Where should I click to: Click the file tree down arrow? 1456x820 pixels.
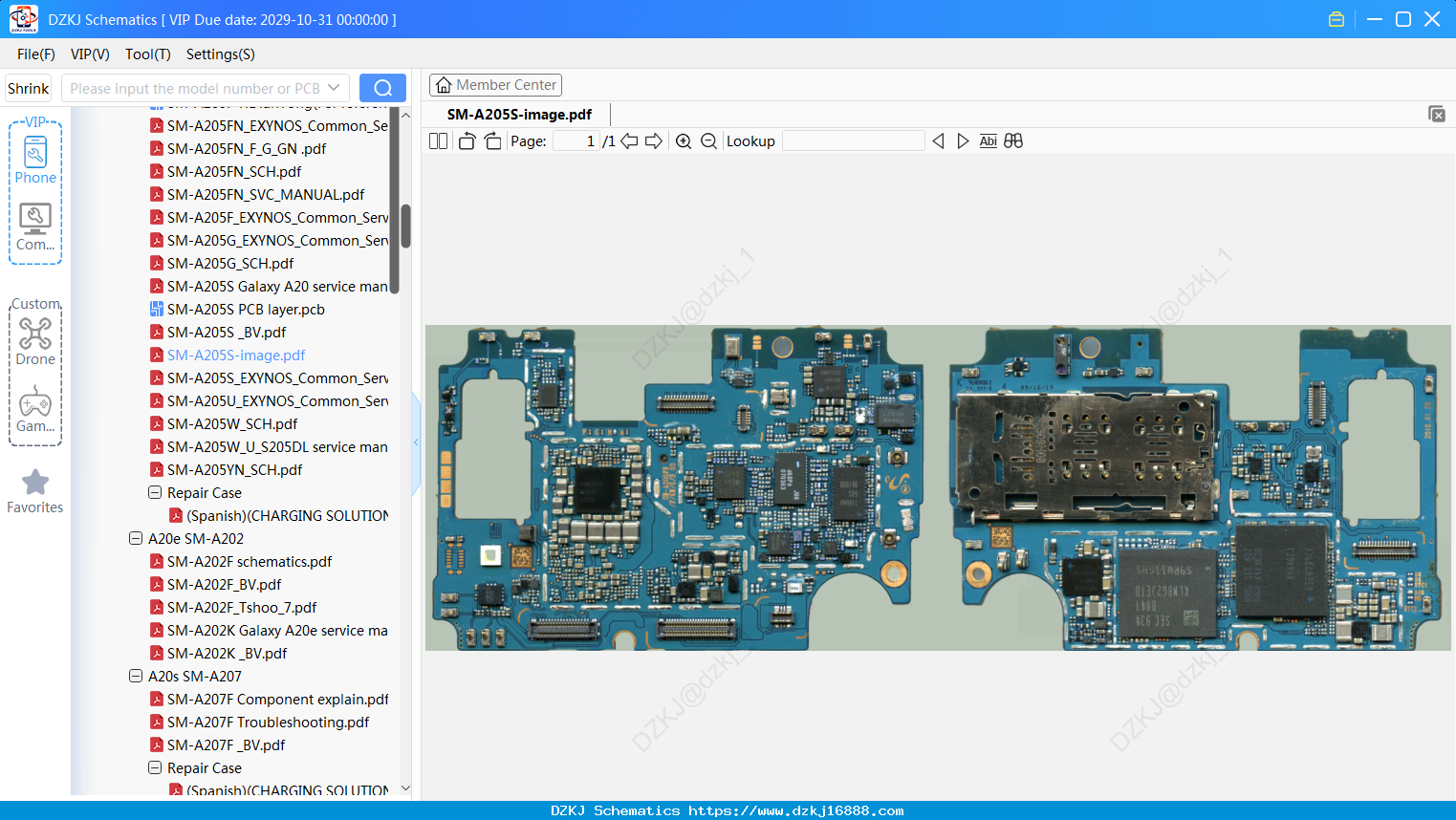click(x=405, y=788)
